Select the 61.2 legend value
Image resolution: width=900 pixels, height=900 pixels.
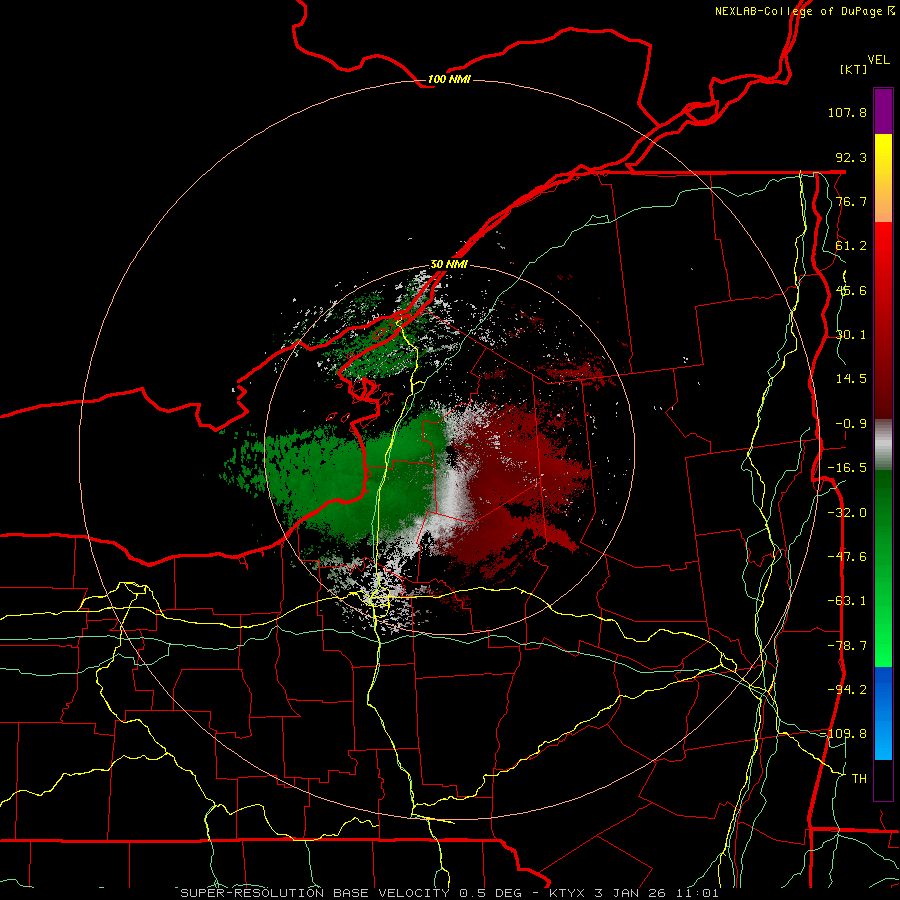[851, 246]
